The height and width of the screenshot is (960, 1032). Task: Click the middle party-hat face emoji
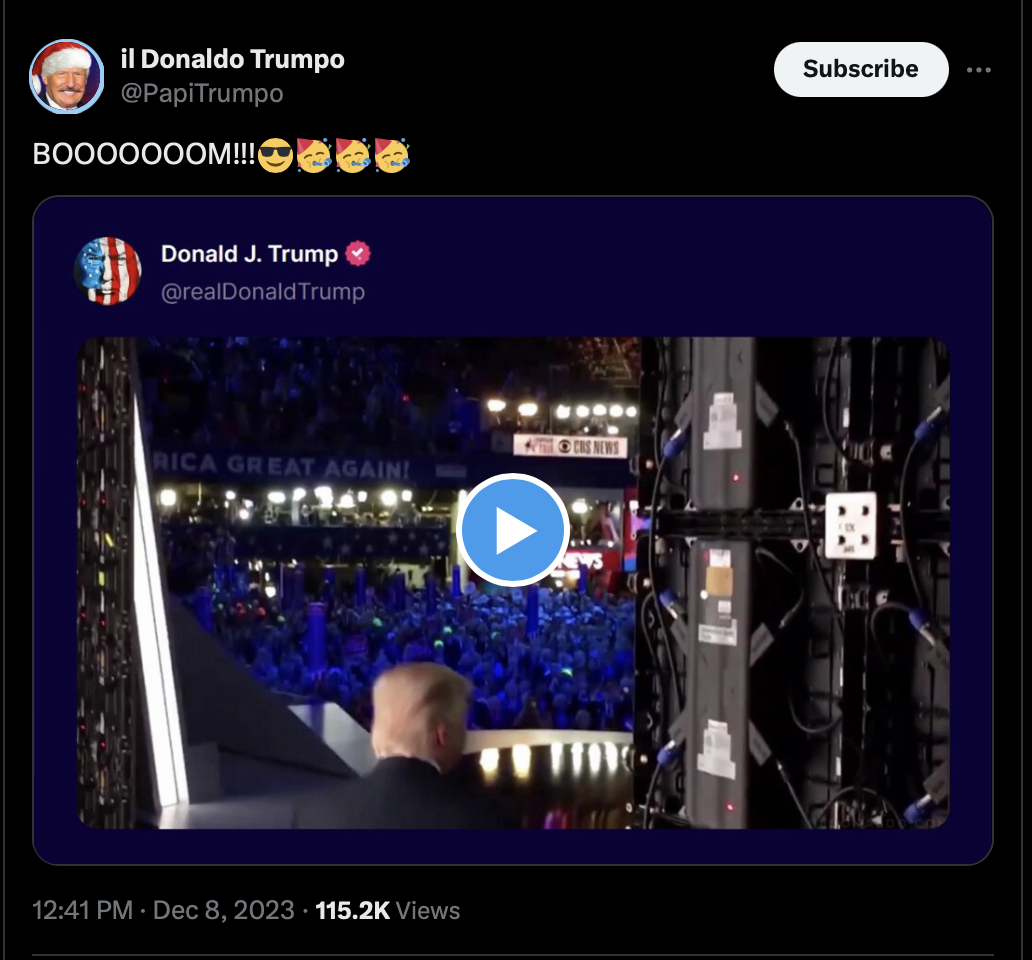click(x=352, y=155)
